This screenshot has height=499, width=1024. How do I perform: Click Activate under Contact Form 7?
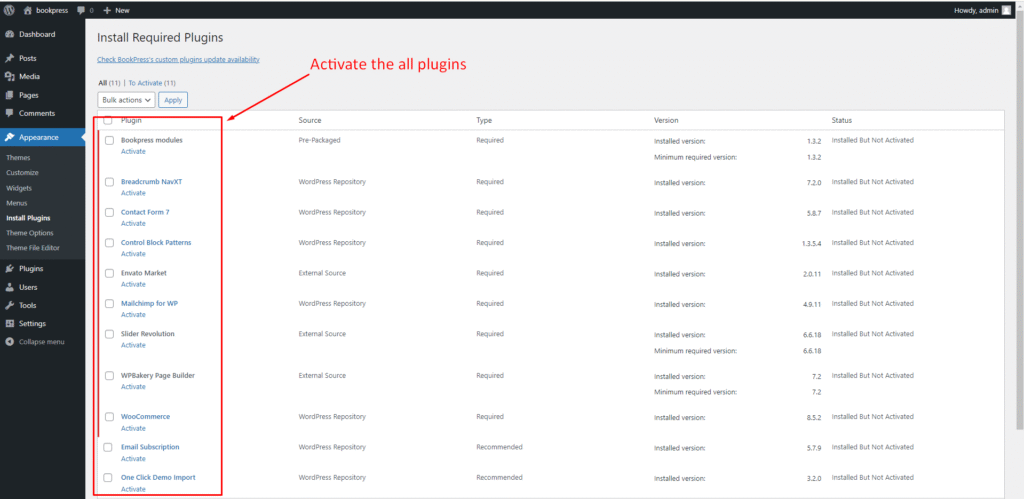133,223
